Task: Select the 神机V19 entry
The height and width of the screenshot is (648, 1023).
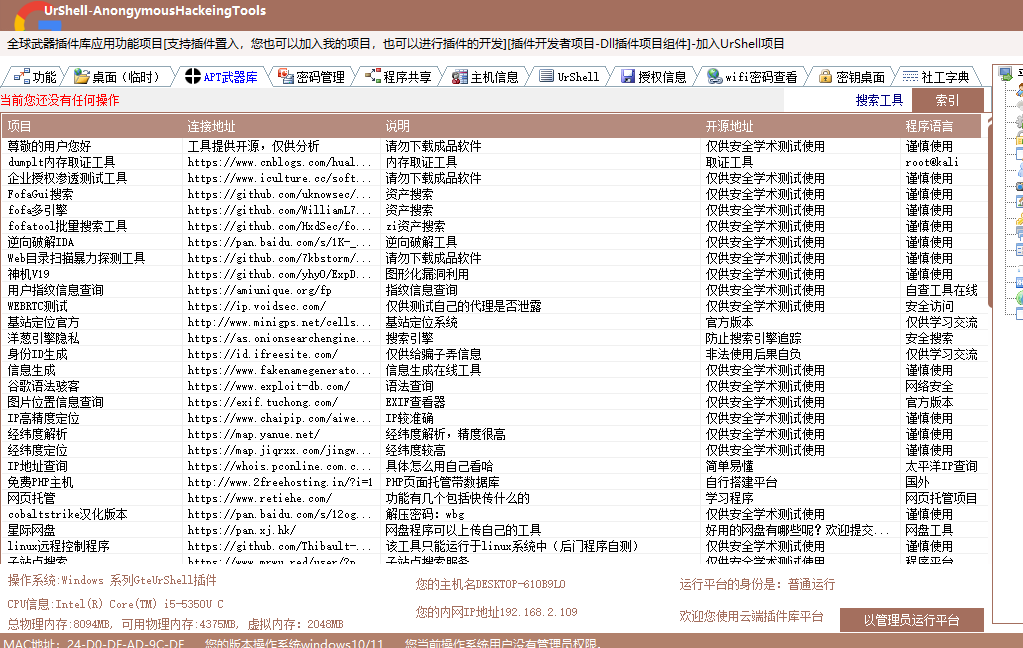Action: tap(494, 274)
